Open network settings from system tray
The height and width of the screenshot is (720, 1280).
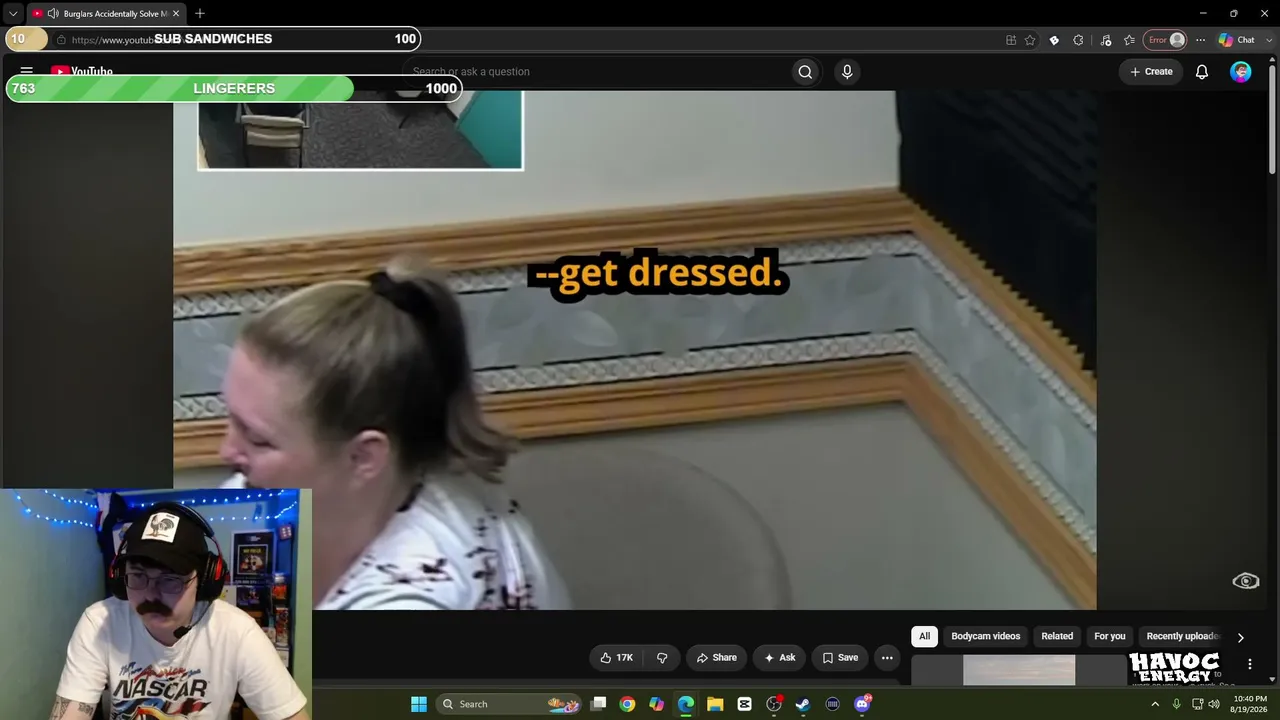[1197, 704]
